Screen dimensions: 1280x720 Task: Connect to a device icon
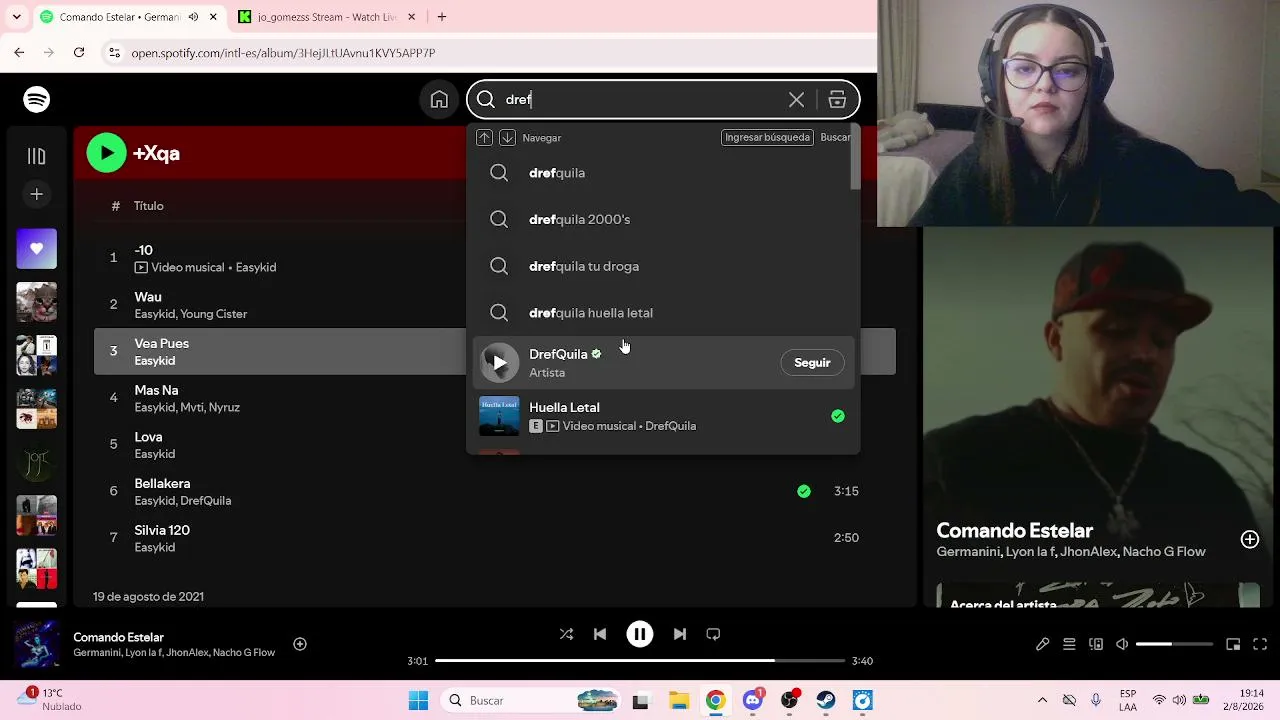tap(1096, 645)
